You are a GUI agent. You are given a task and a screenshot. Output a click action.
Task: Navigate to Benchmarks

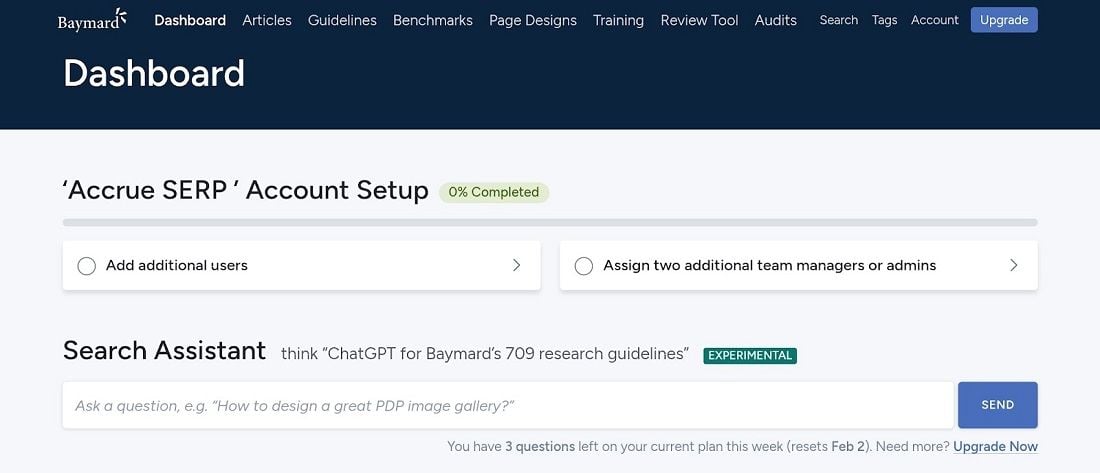point(432,20)
